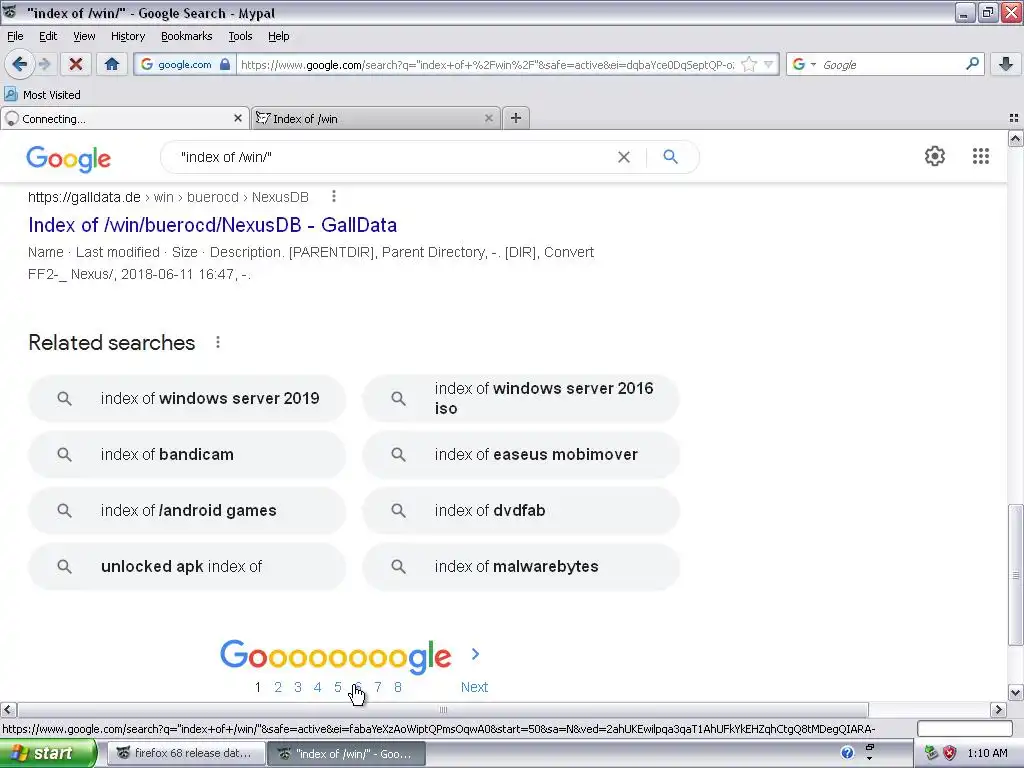Click the forward arrow navigation button
Screen dimensions: 1024x768
(44, 64)
